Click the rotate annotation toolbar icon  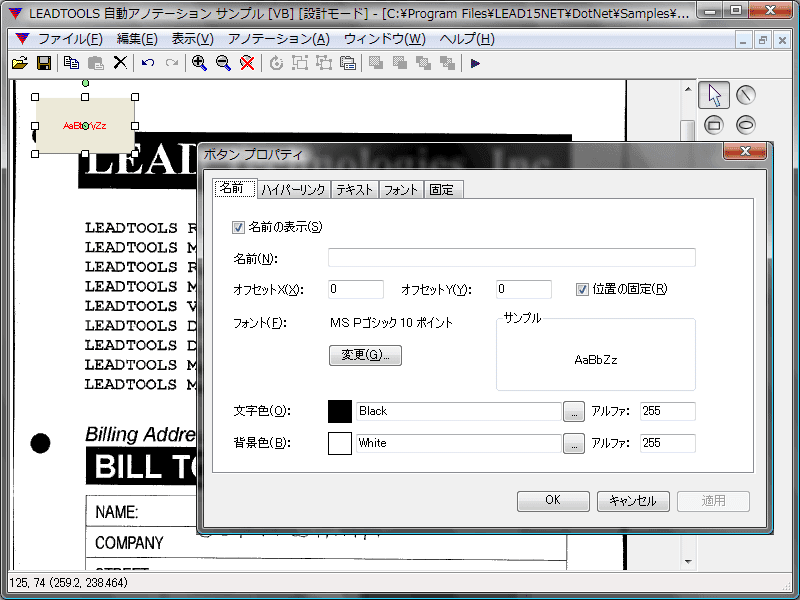[276, 63]
